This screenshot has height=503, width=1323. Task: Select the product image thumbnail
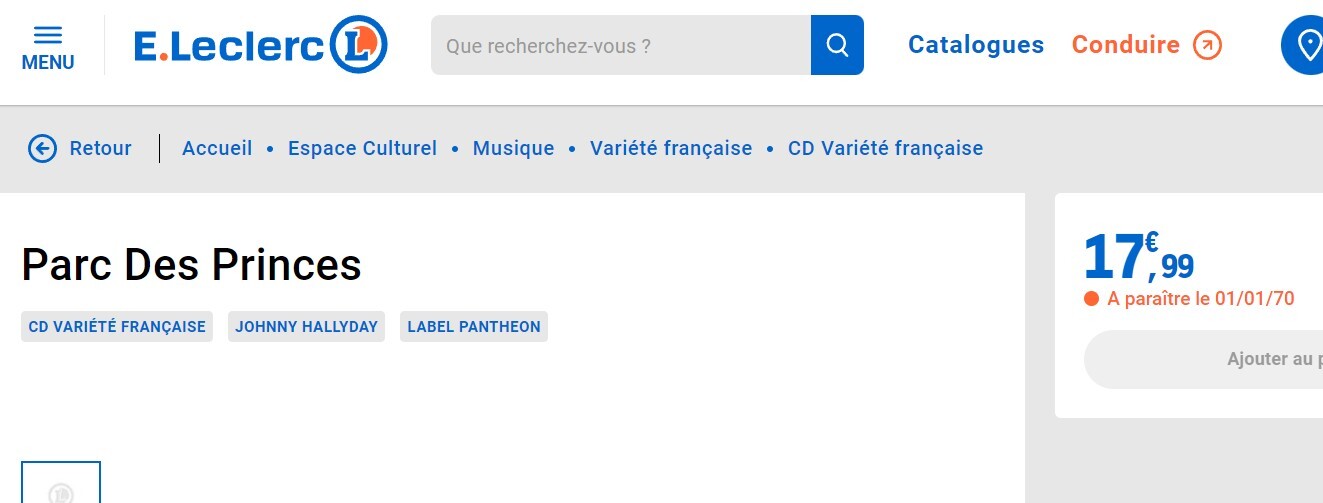click(61, 484)
